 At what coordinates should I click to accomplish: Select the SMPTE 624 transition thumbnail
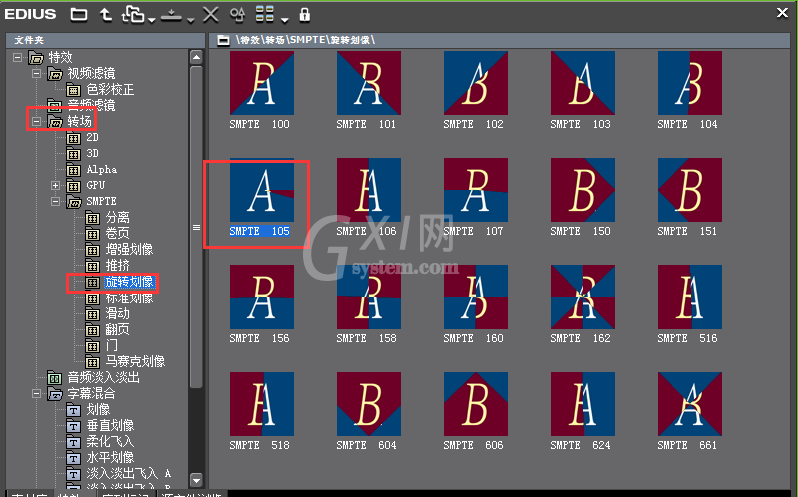(x=583, y=404)
